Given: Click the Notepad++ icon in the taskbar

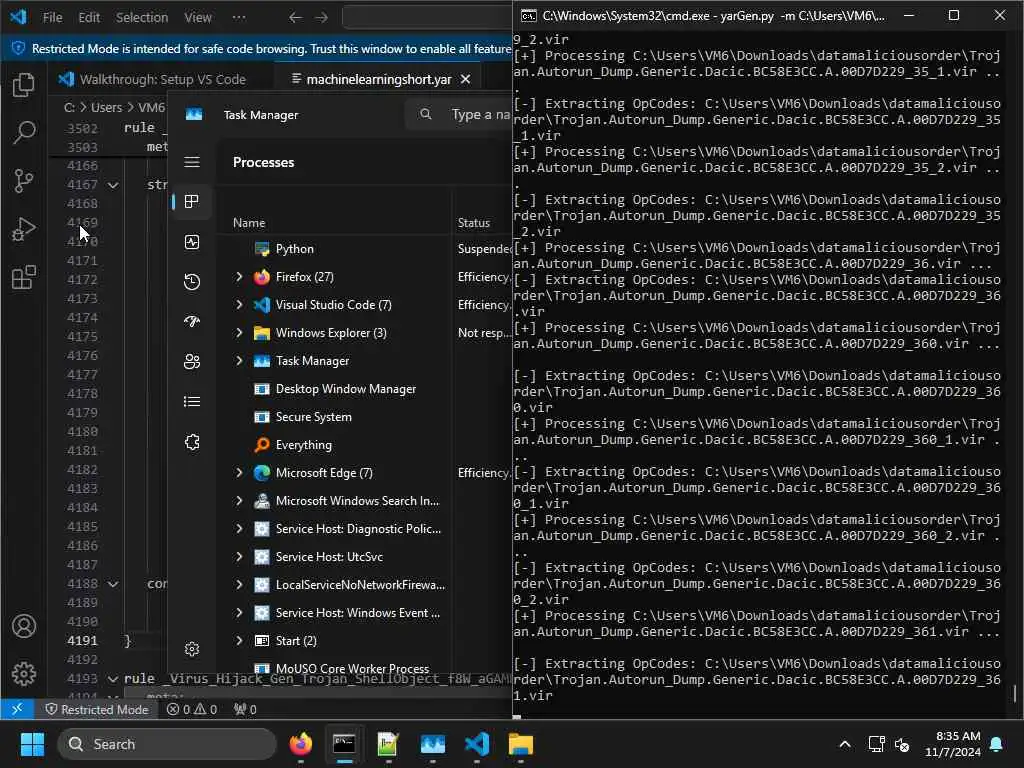Looking at the screenshot, I should pyautogui.click(x=388, y=744).
